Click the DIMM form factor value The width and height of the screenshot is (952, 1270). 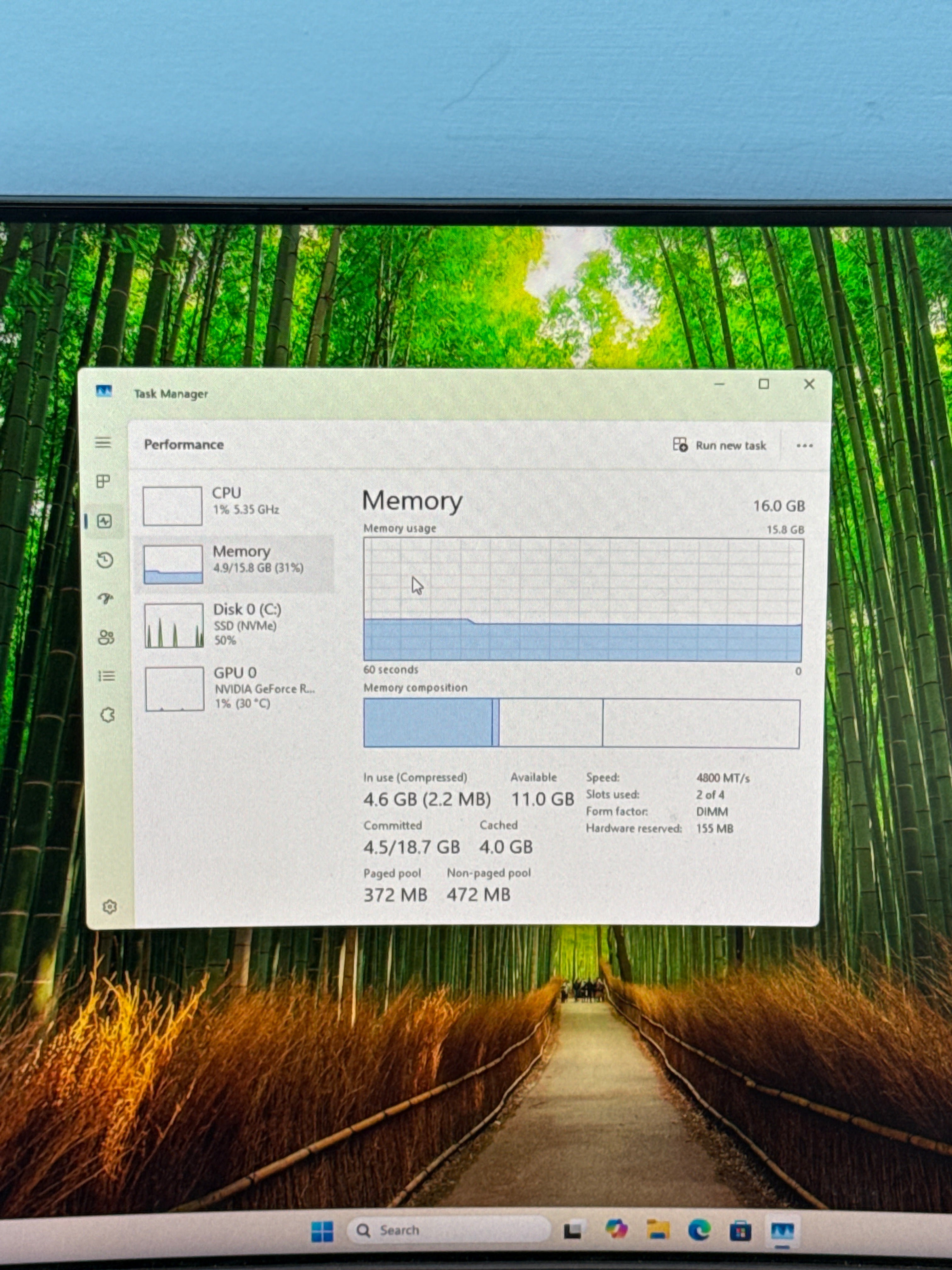click(712, 812)
